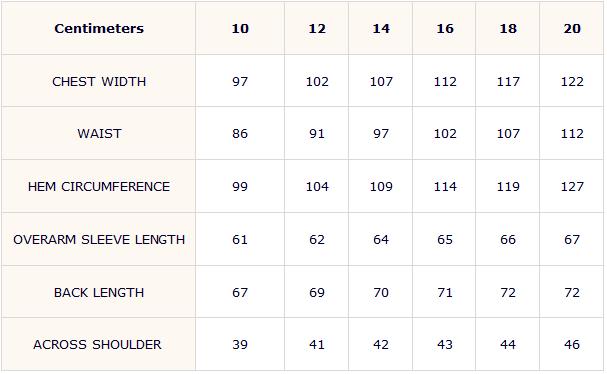
Task: Select the size 14 column header
Action: click(x=381, y=29)
